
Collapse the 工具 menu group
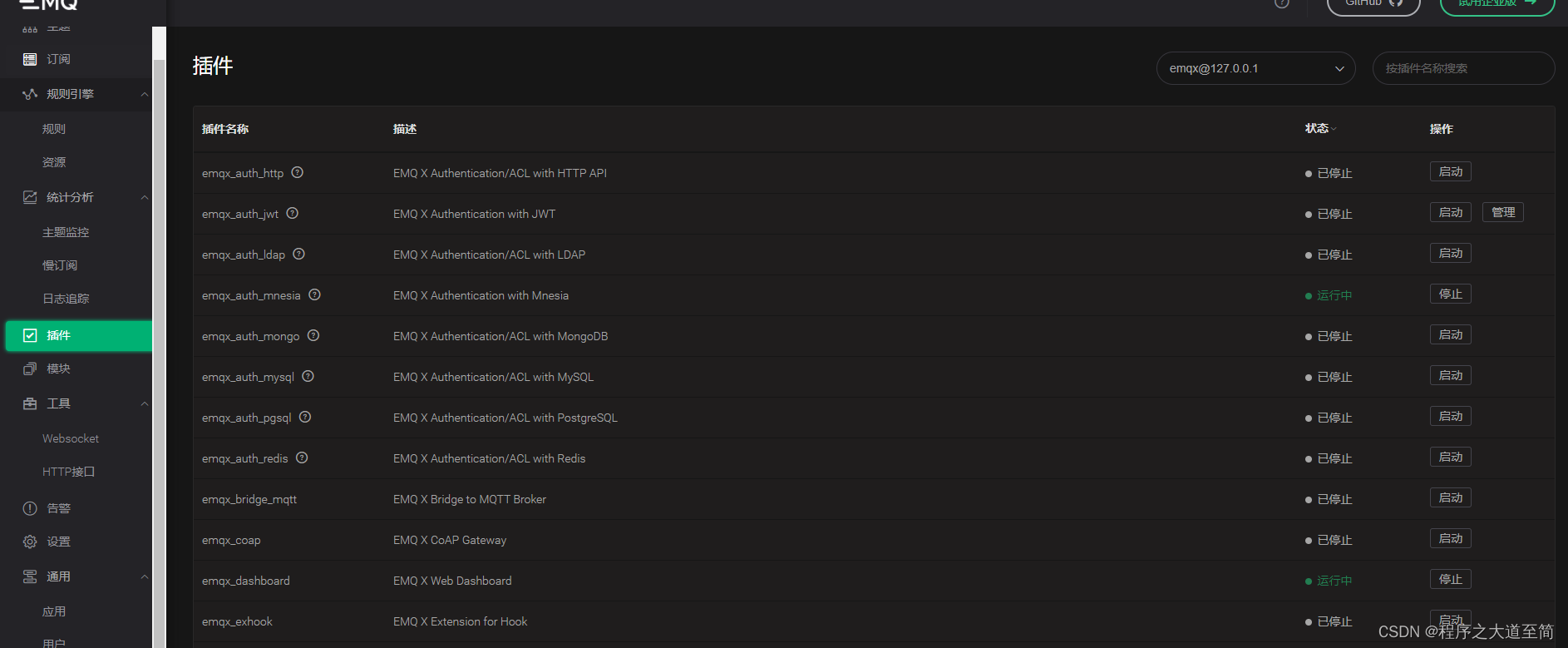pos(145,403)
